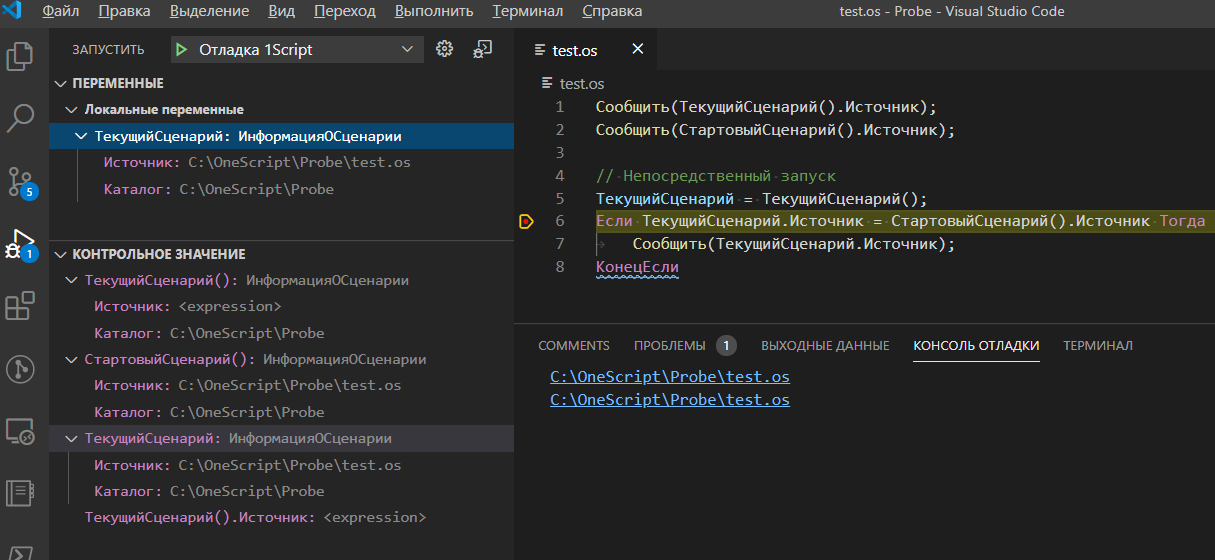Select Каталог row under СтартовыйСценарий() watch

(x=281, y=412)
